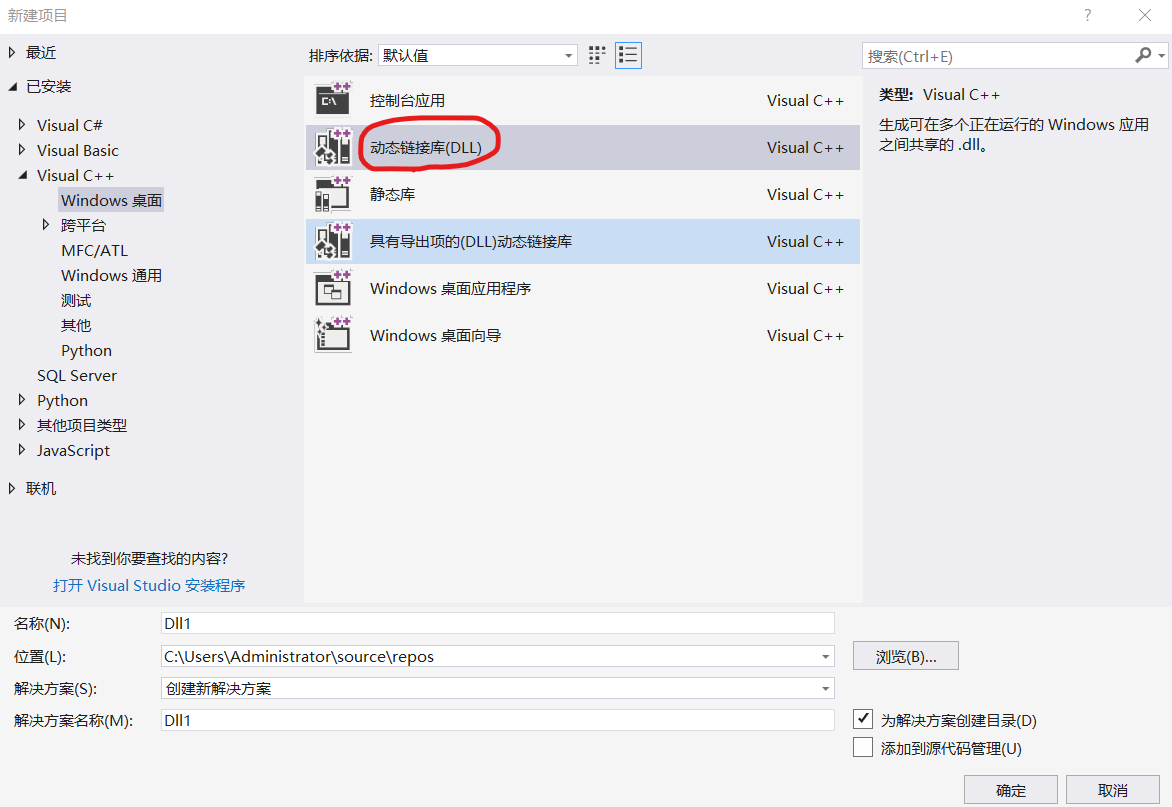Click the 浏览(B)... button
This screenshot has width=1172, height=807.
(x=906, y=656)
